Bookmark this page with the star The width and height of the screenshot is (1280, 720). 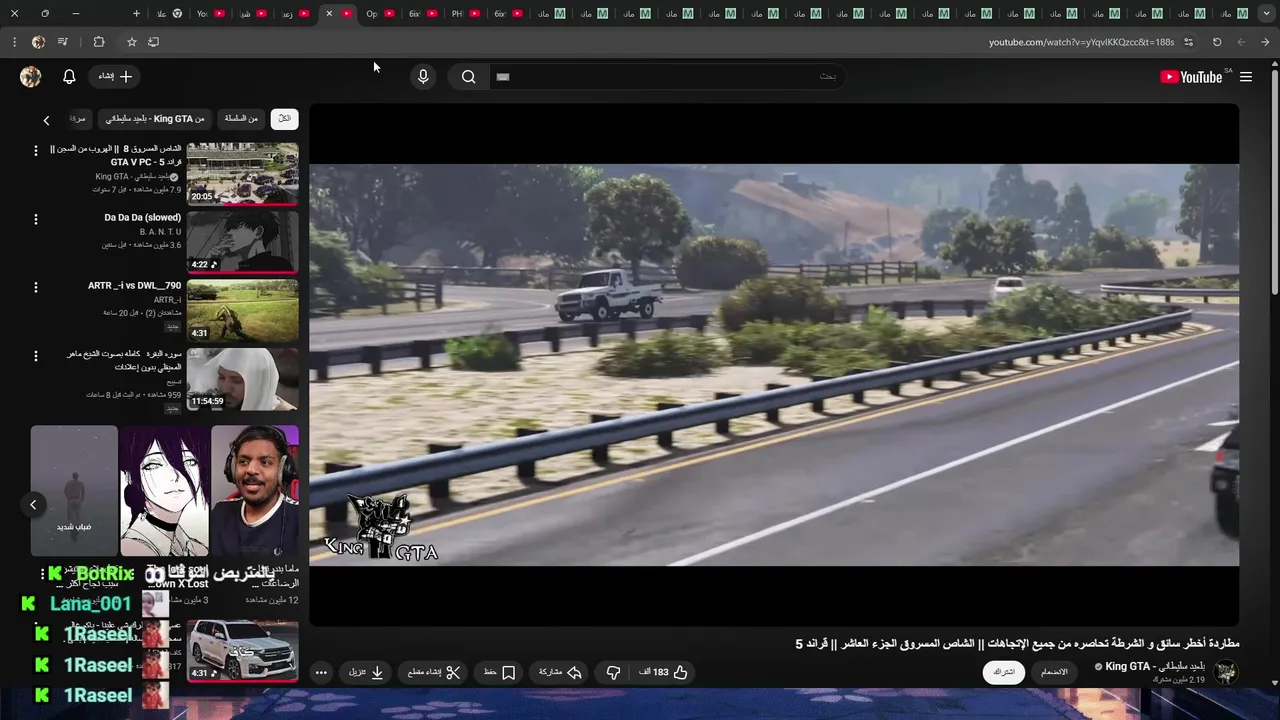coord(131,42)
